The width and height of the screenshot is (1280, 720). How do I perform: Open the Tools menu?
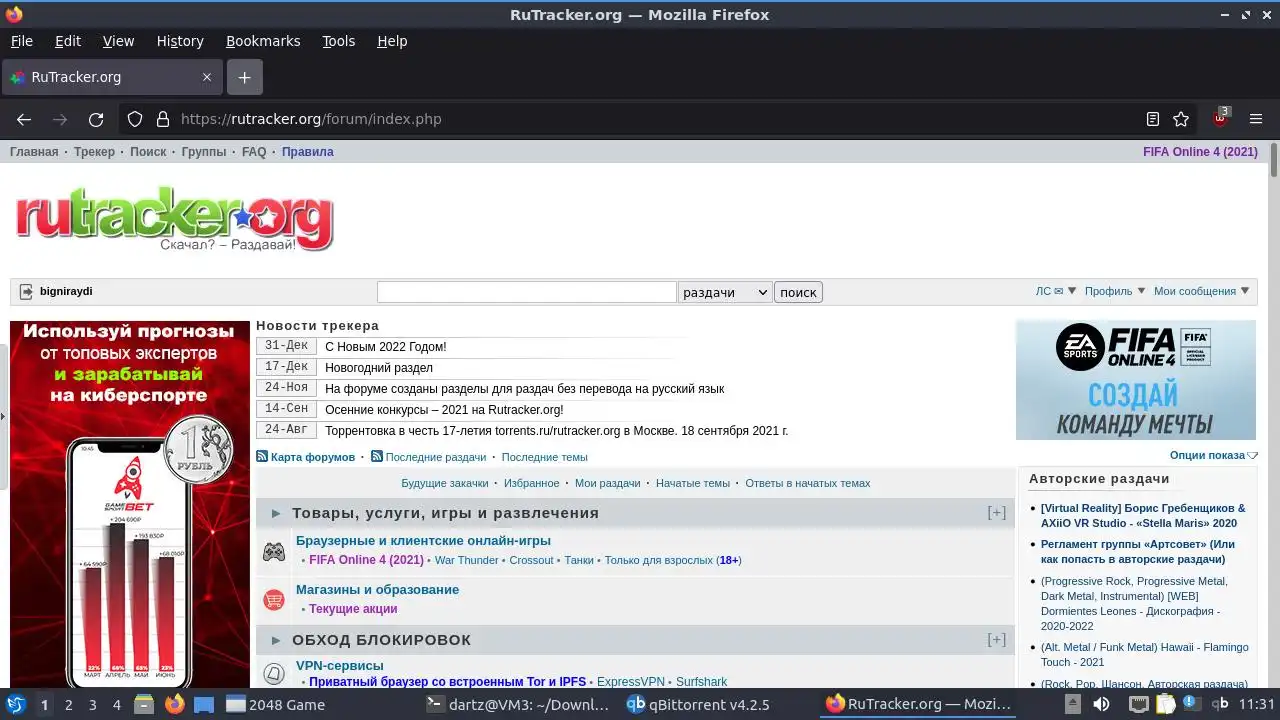click(x=339, y=41)
